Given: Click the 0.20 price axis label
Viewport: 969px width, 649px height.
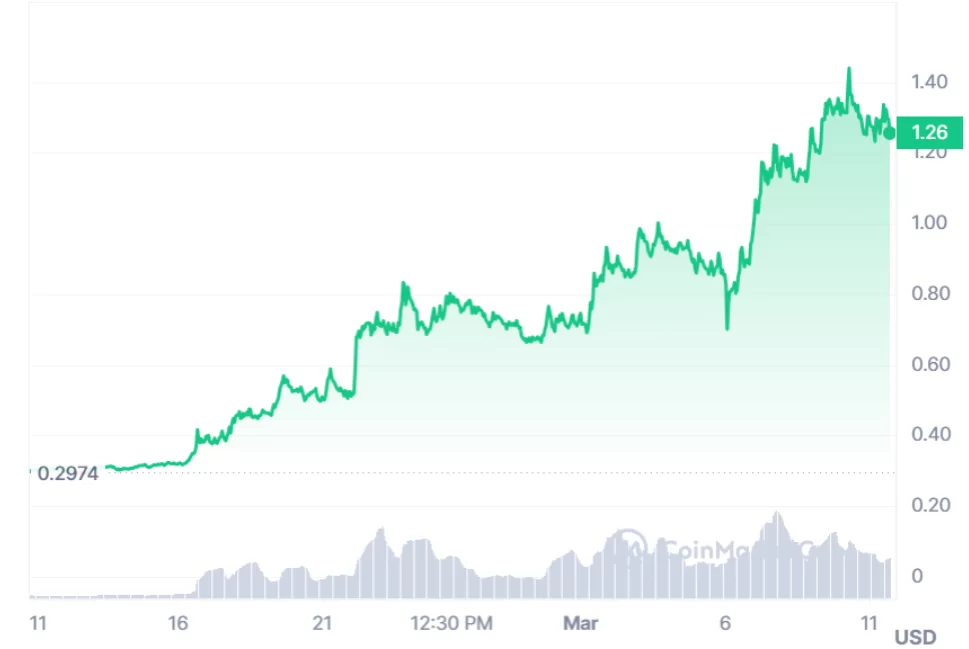Looking at the screenshot, I should click(x=929, y=505).
